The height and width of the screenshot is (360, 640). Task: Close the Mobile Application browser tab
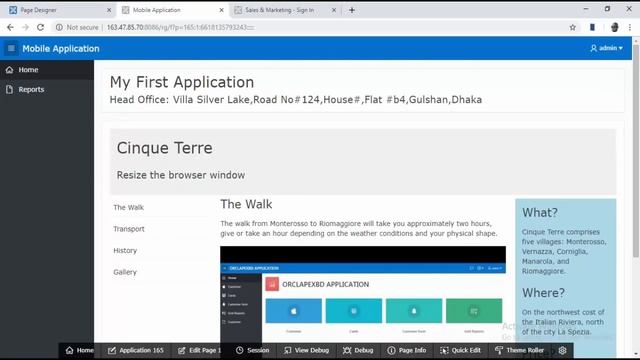[222, 10]
